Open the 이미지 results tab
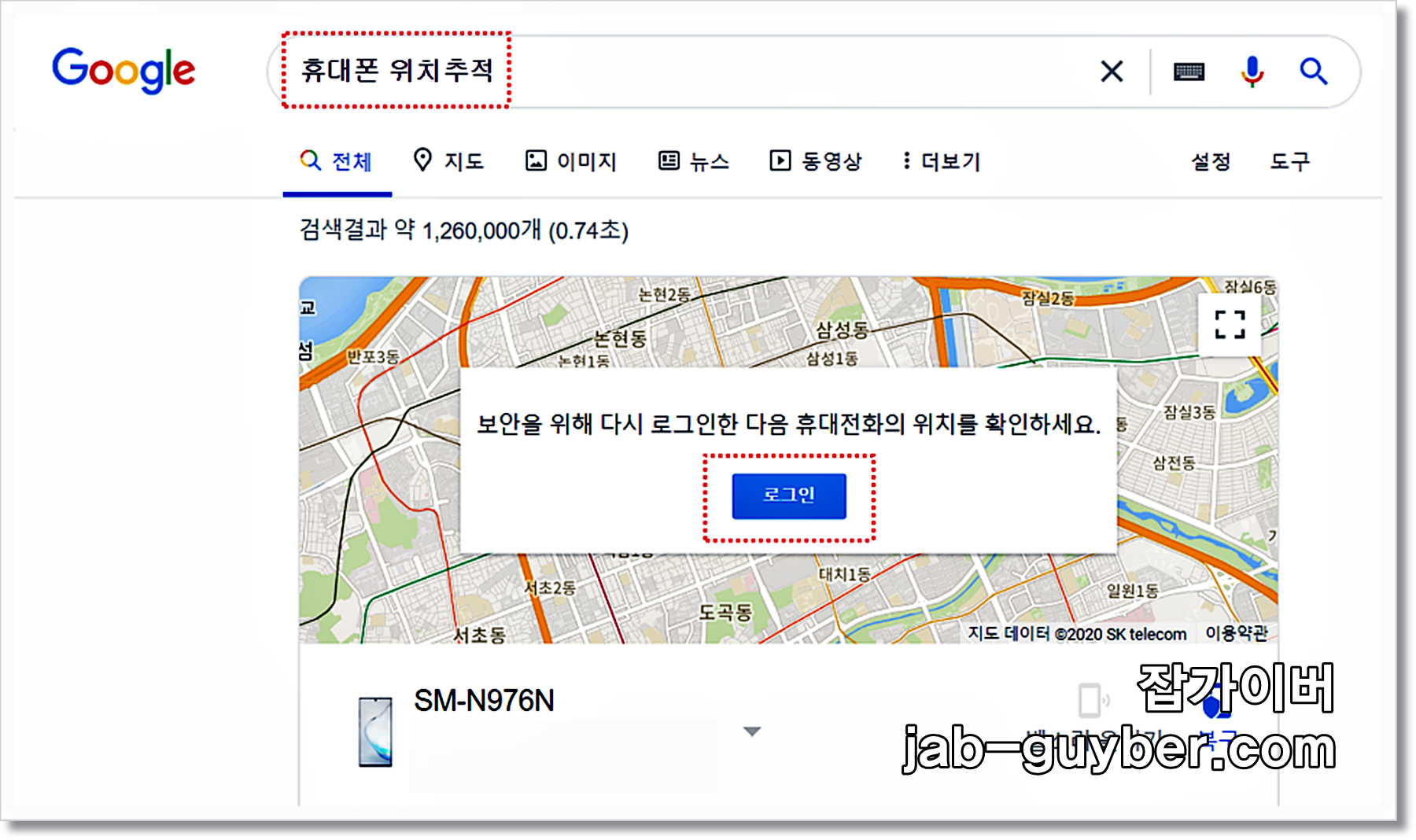Screen dimensions: 1416x840 (x=571, y=161)
